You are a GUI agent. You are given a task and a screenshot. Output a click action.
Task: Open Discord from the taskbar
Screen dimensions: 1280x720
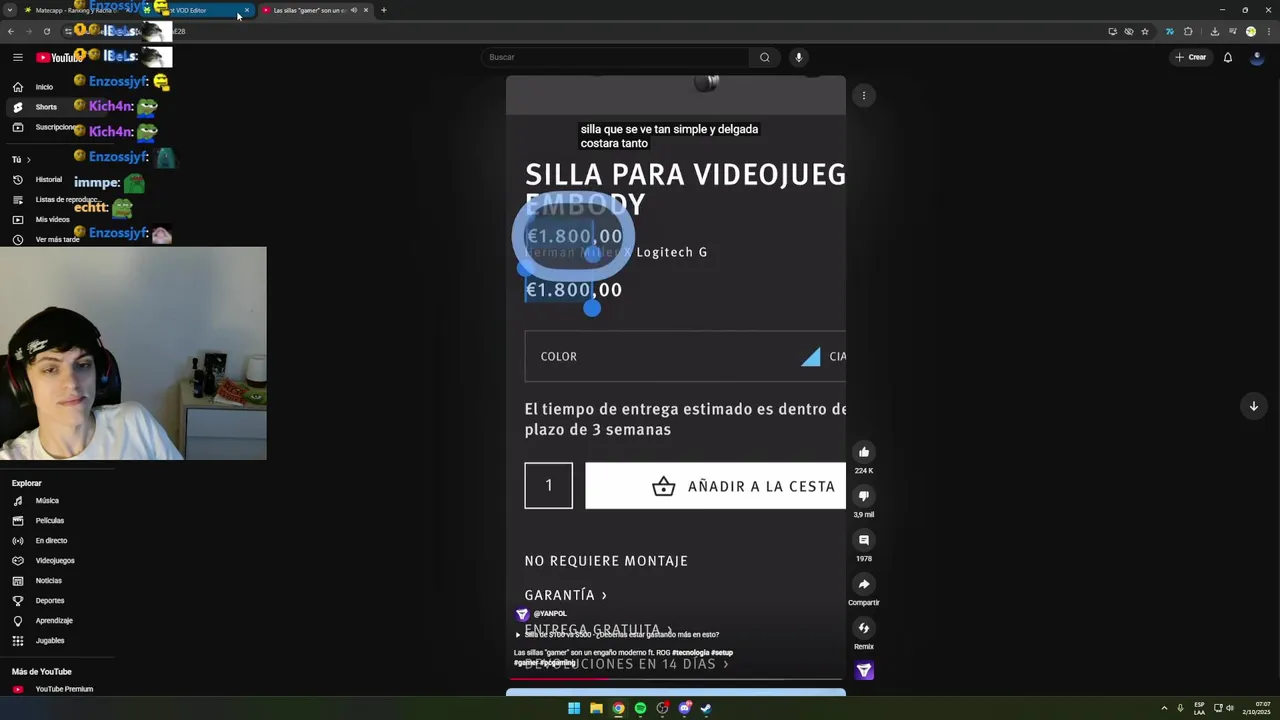684,708
